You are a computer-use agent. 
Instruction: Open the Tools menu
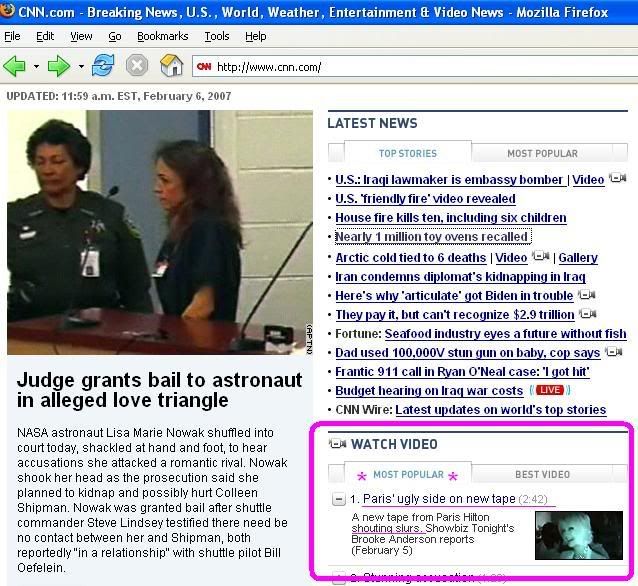[217, 36]
